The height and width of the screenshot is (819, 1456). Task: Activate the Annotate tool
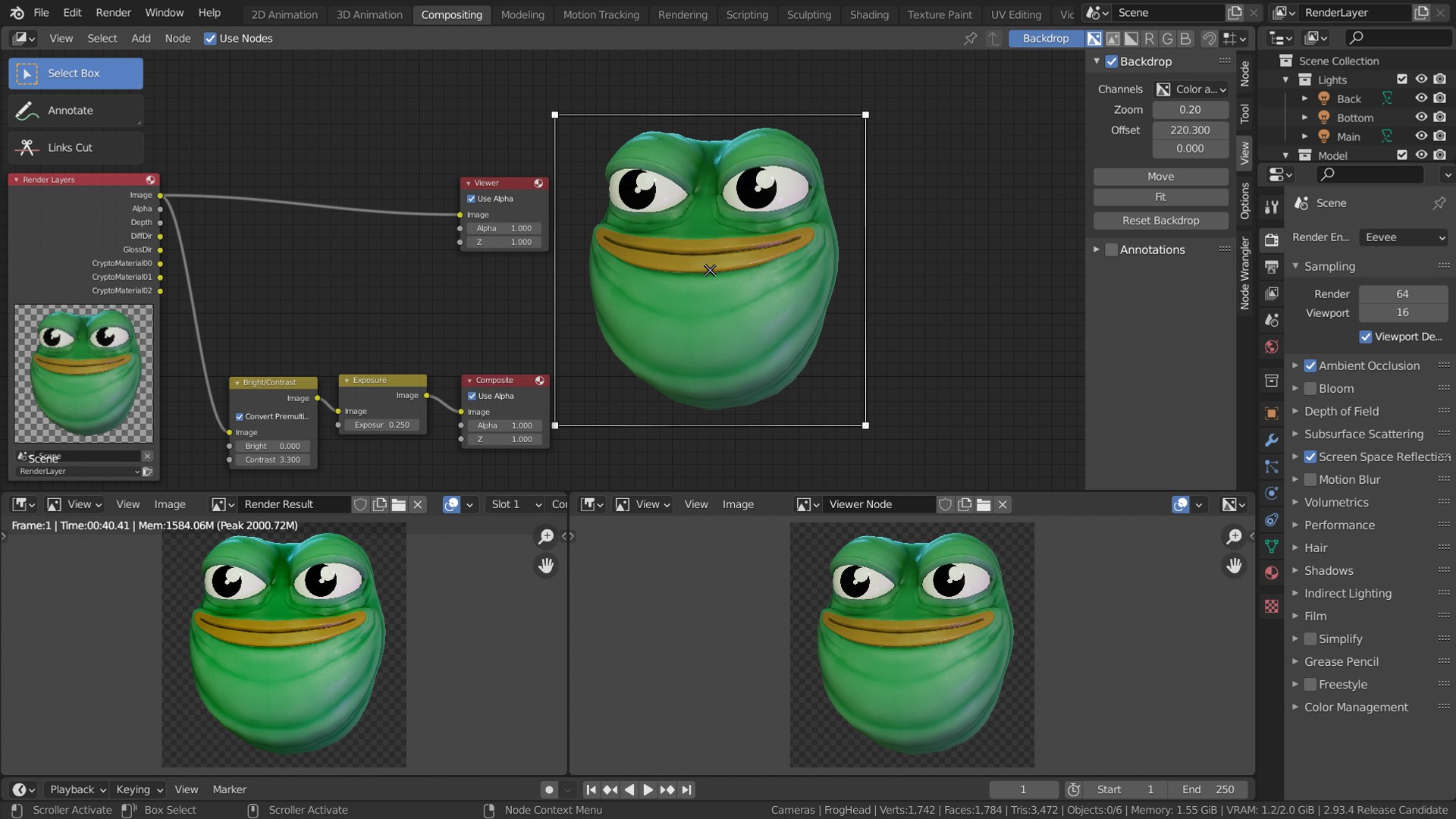(75, 111)
